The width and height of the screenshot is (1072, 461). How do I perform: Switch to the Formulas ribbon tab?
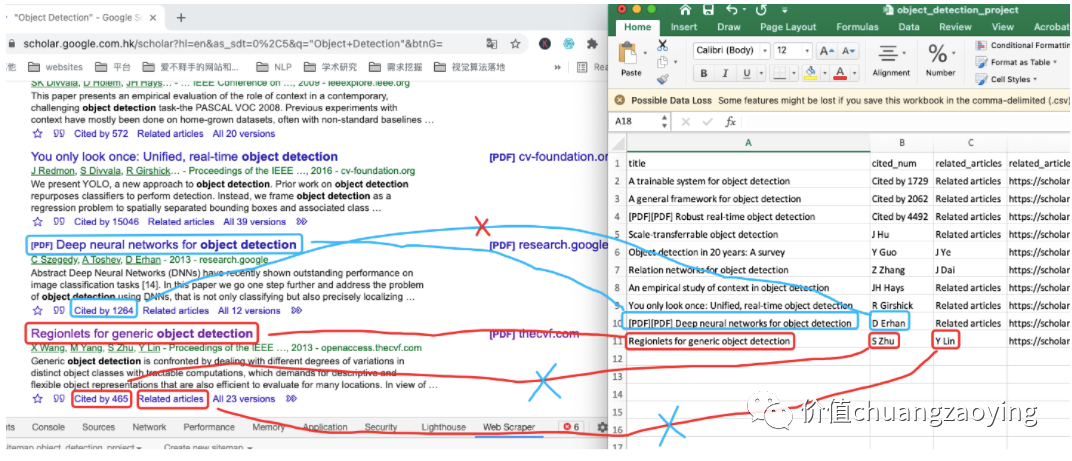[857, 27]
